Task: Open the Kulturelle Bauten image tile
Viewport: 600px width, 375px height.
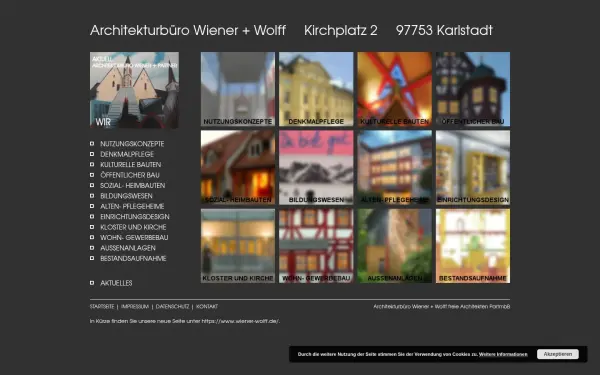Action: click(395, 89)
